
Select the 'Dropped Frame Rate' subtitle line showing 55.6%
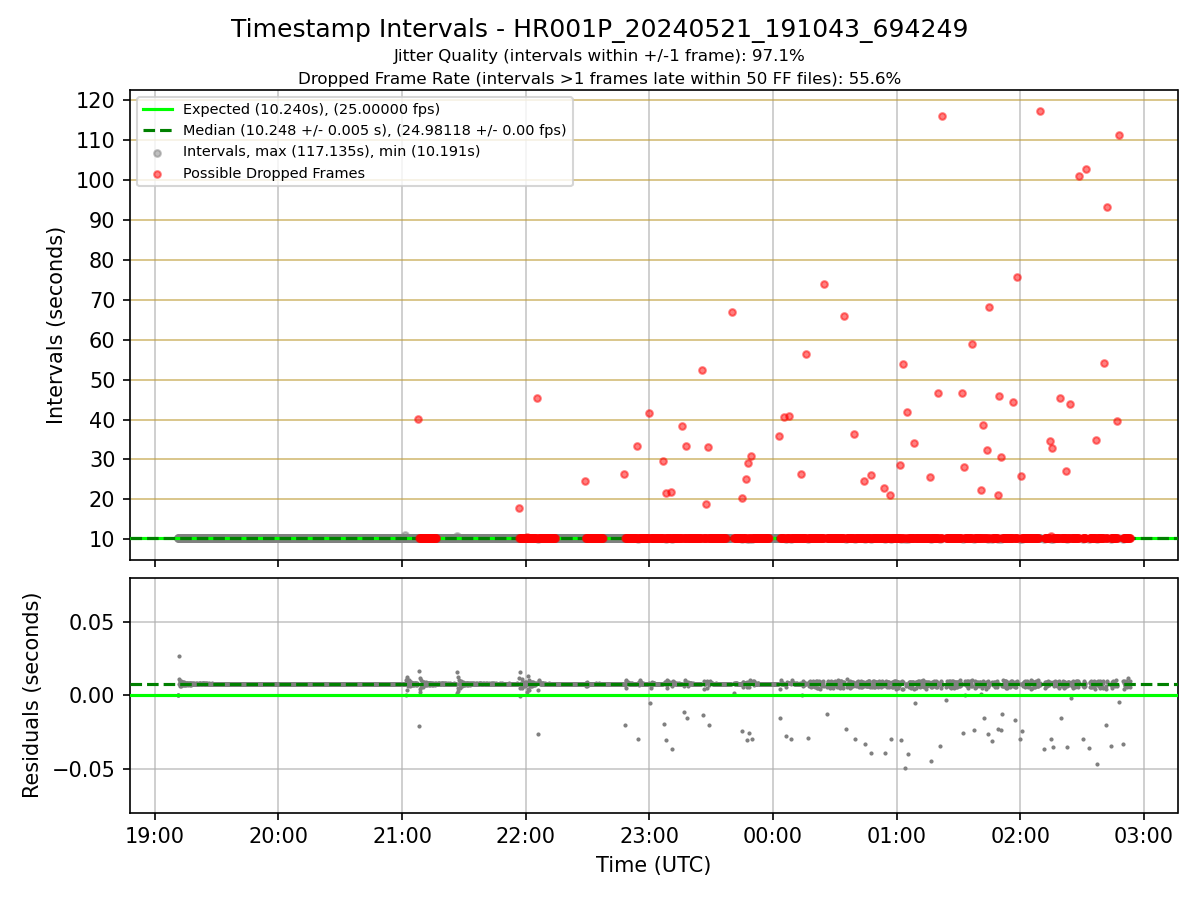click(599, 78)
